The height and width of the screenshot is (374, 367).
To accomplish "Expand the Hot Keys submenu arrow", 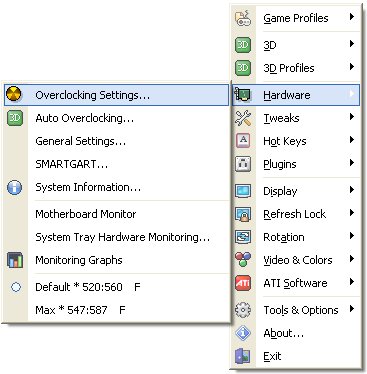I will [352, 140].
